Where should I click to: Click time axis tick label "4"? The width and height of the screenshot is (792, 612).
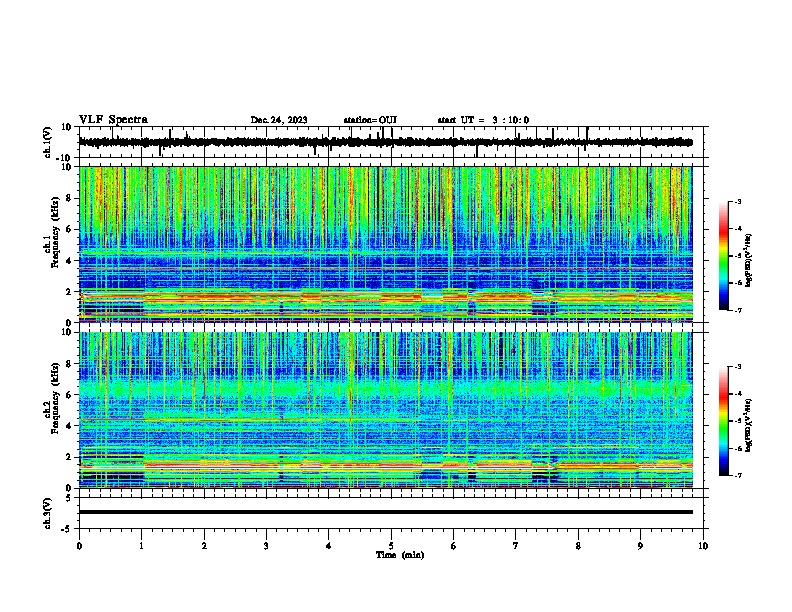pos(328,546)
